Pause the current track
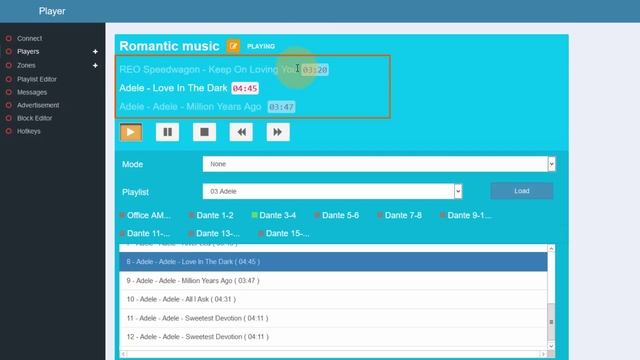This screenshot has width=640, height=360. (x=167, y=132)
